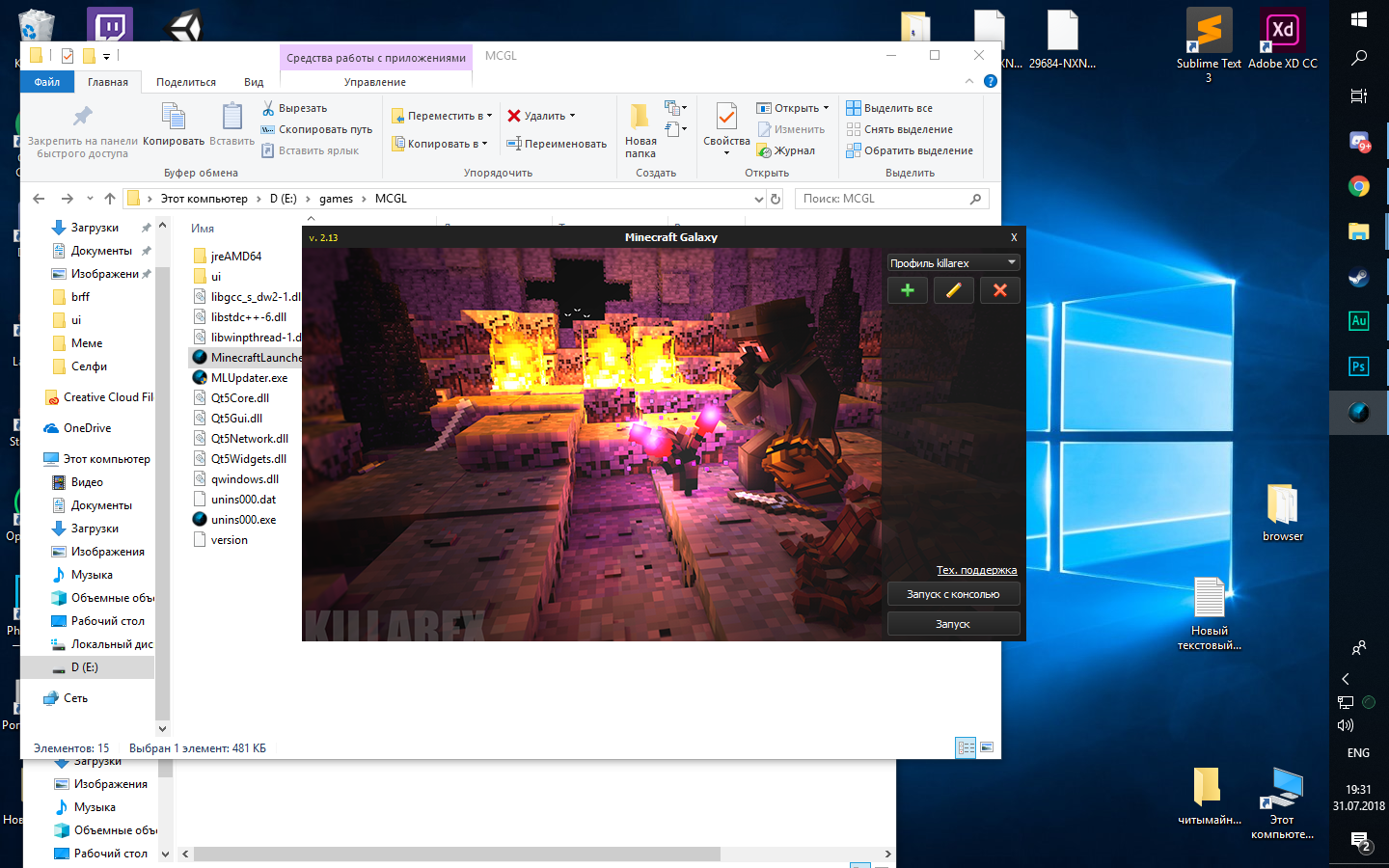Click the Тех. поддержка link
The height and width of the screenshot is (868, 1389).
(976, 570)
